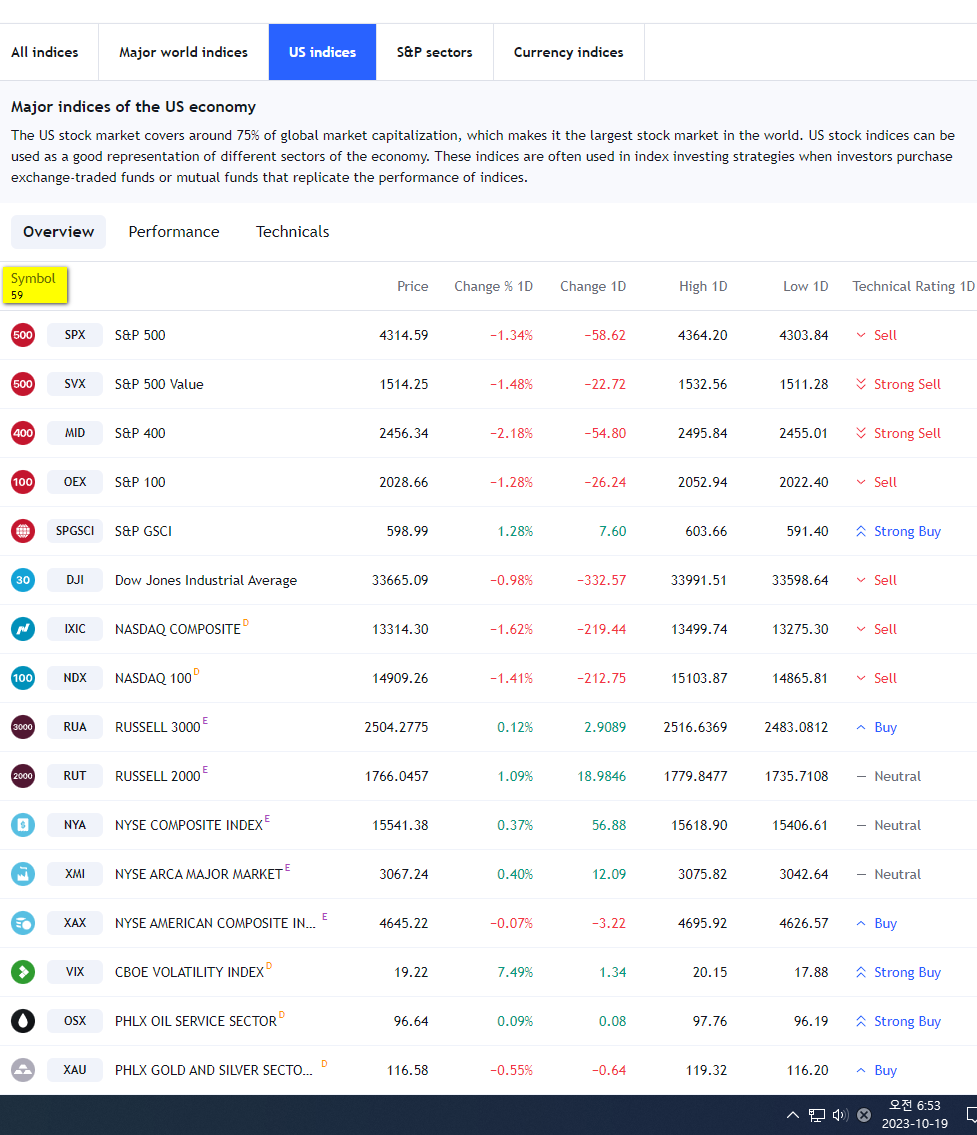Viewport: 977px width, 1135px height.
Task: Click the PHLX Oil Service droplet icon
Action: tap(23, 1021)
